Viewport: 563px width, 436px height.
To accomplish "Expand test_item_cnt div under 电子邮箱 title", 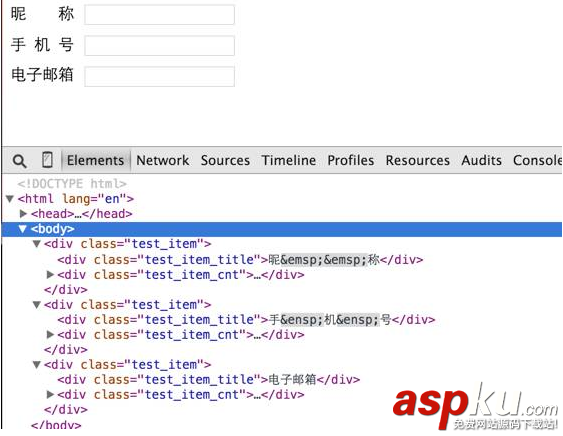I will (50, 394).
